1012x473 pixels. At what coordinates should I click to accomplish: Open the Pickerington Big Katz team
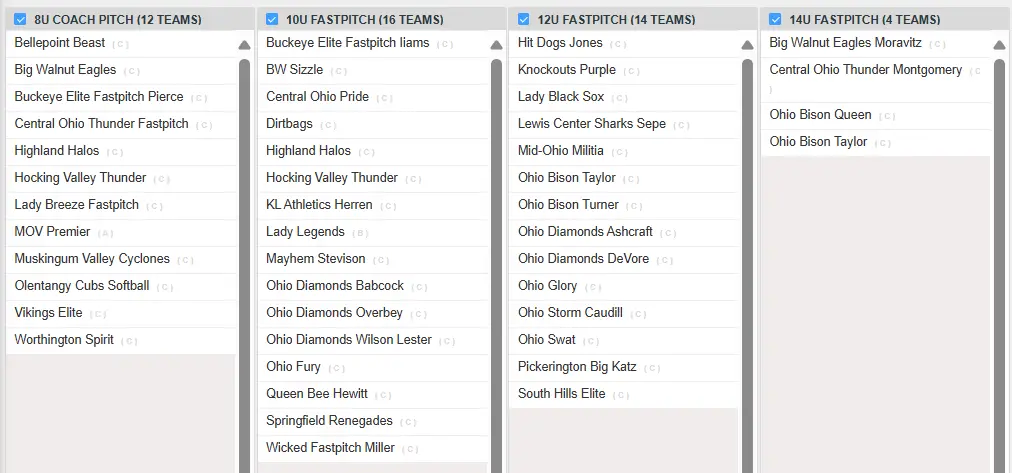pos(577,367)
